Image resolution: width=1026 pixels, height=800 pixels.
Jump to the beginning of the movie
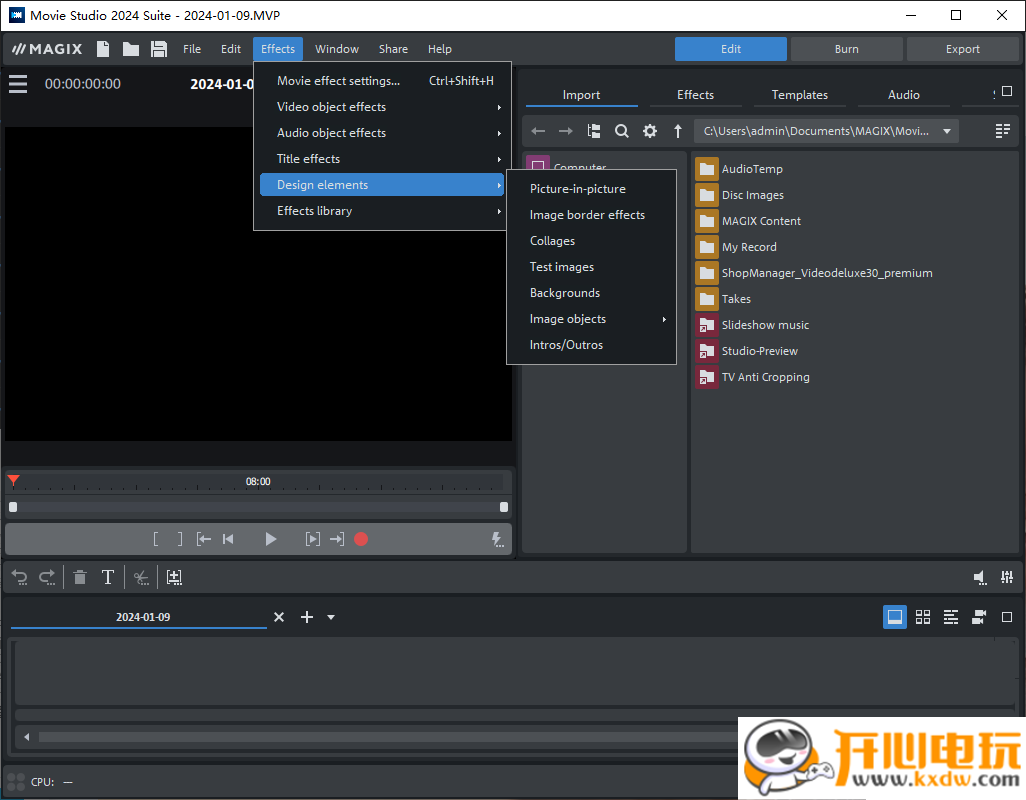pos(228,539)
